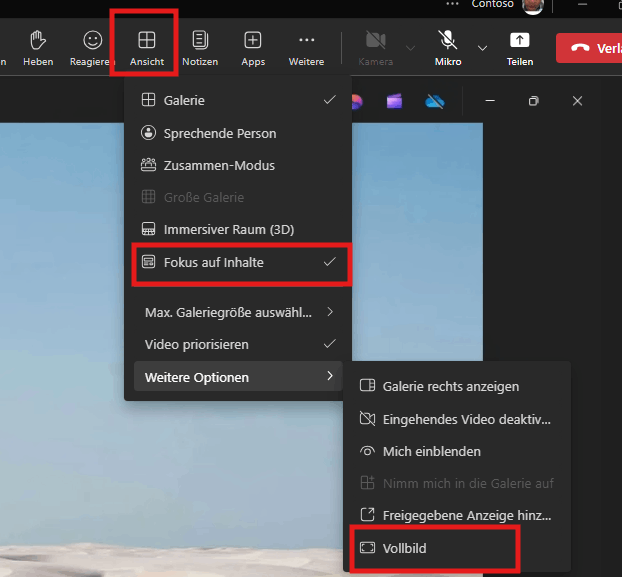Screen dimensions: 622x577
Task: Toggle Fokus auf Inhalte
Action: point(238,263)
